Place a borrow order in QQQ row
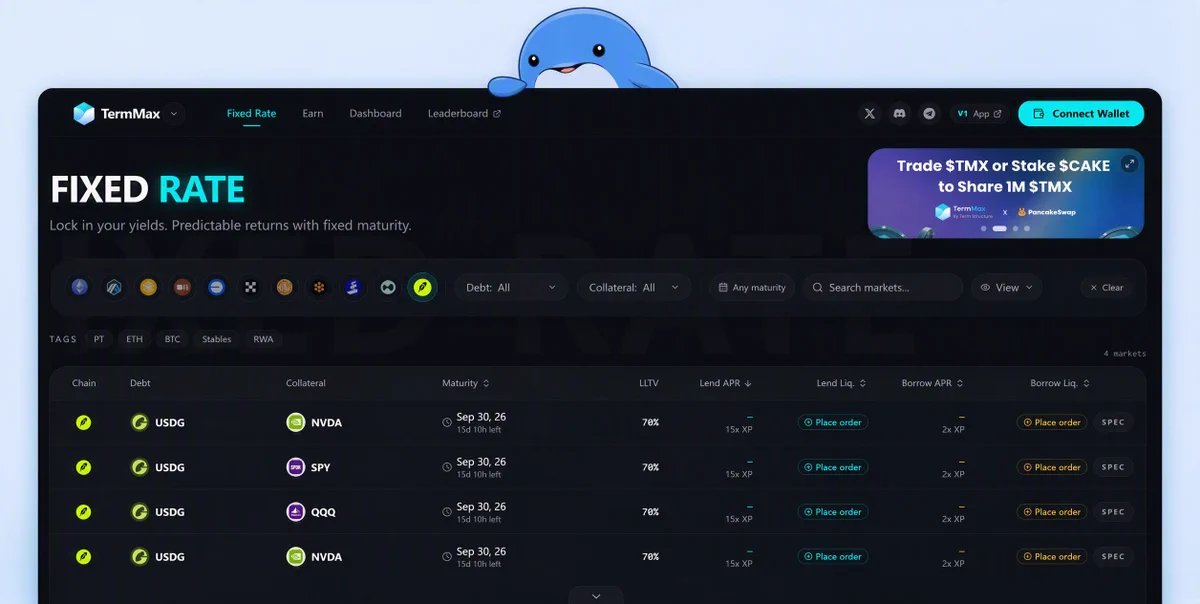 [x=1052, y=512]
